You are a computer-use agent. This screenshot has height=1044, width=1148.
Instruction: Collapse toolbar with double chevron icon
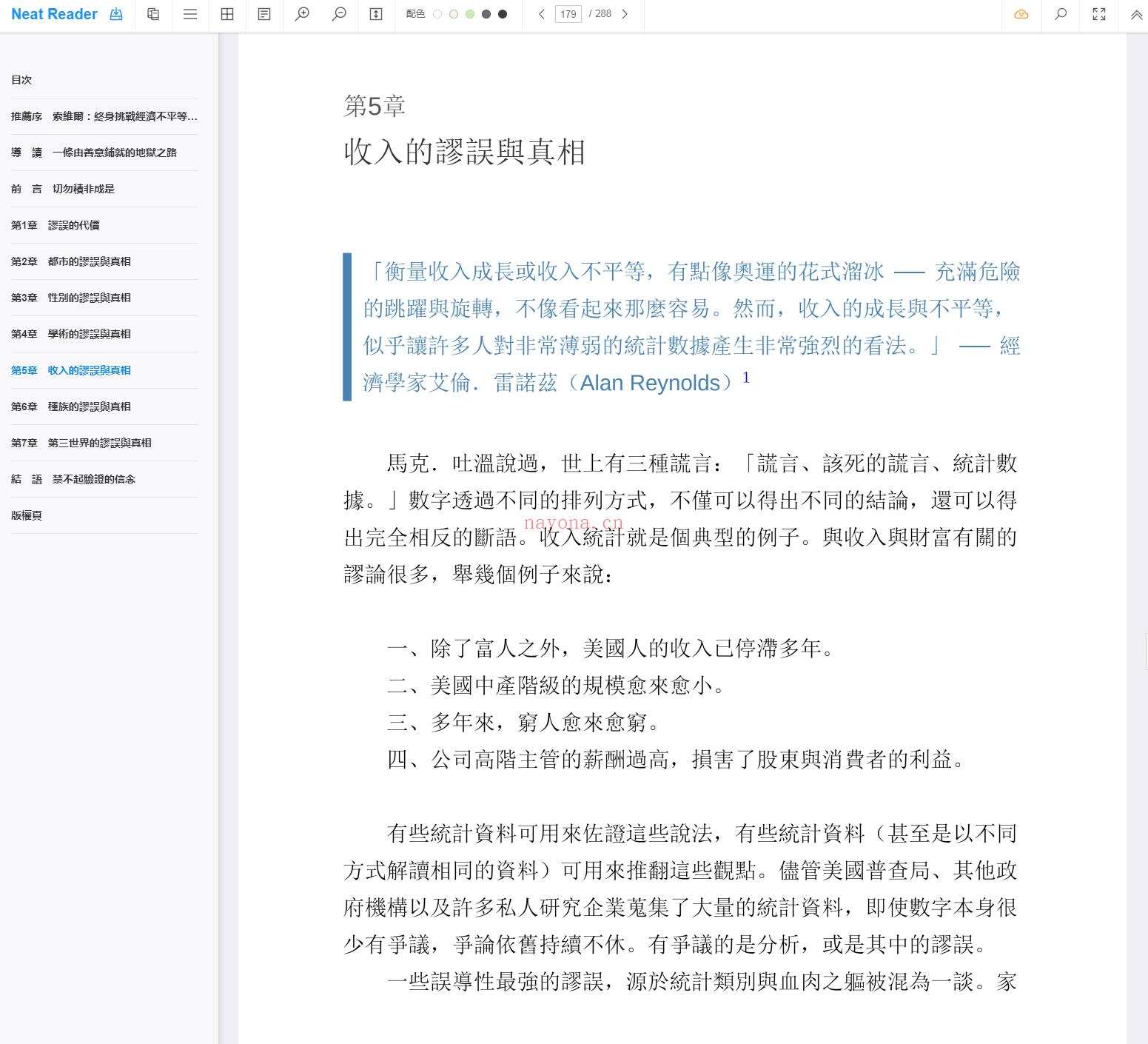point(1136,14)
